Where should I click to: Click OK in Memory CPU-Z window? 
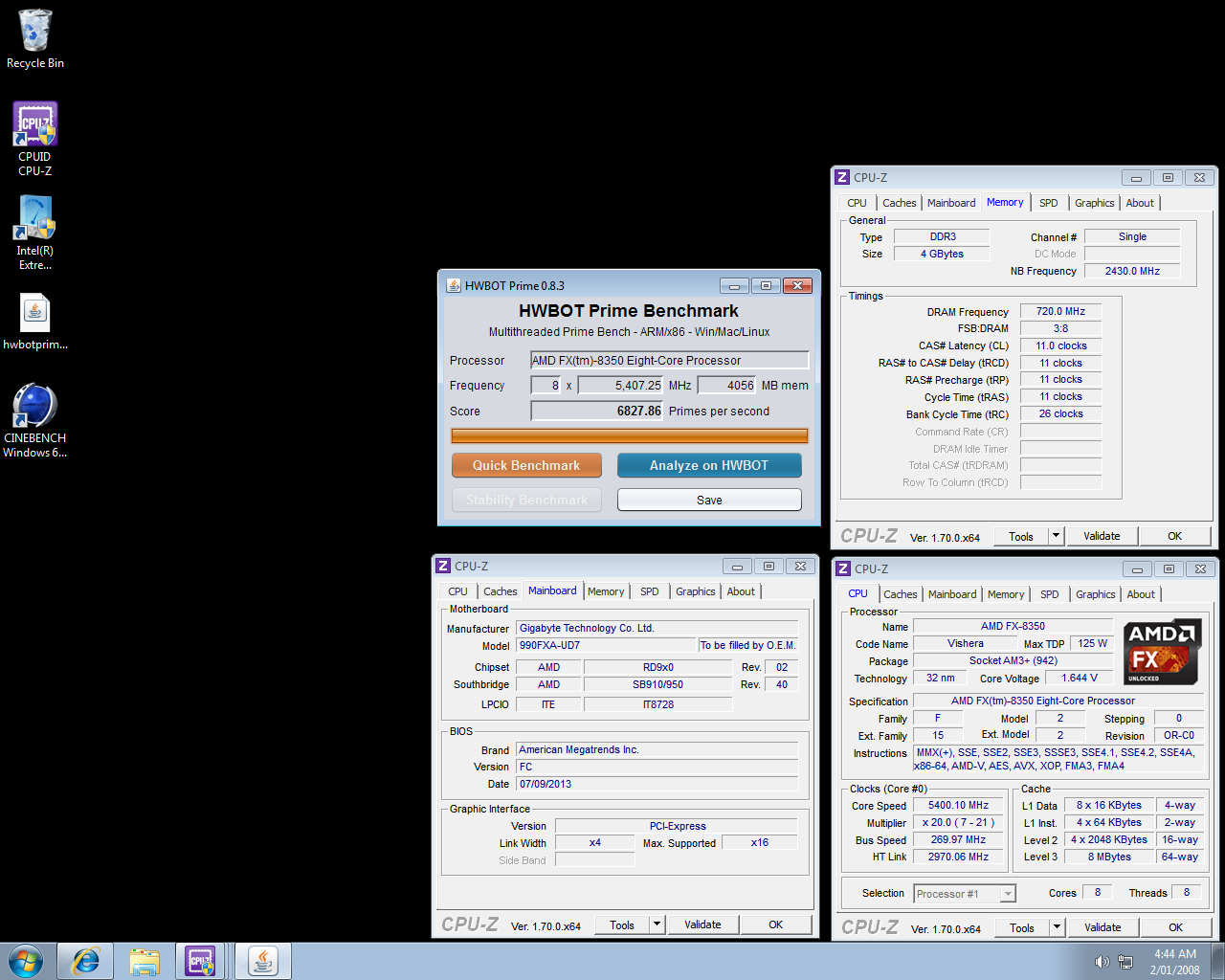tap(1174, 536)
